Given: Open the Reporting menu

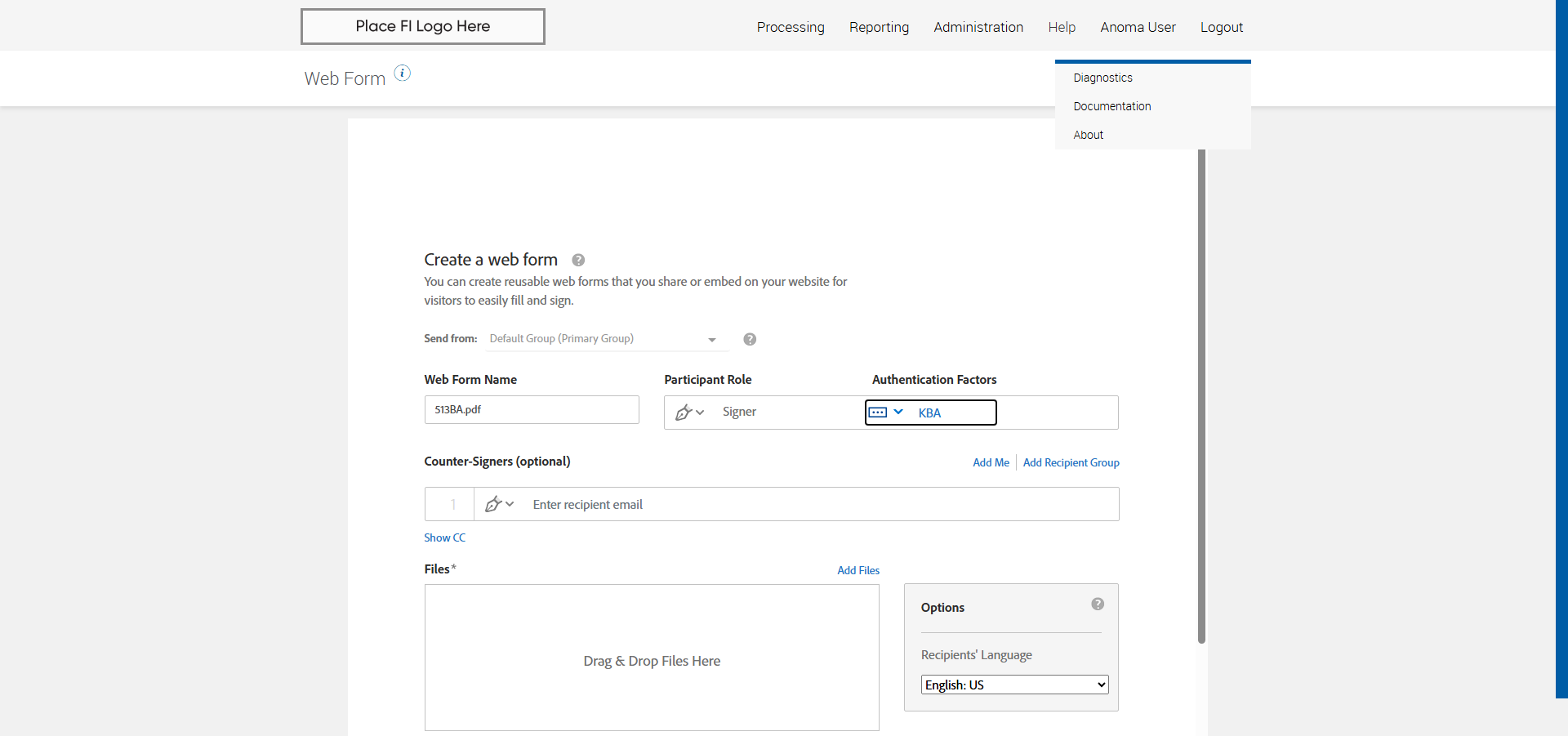Looking at the screenshot, I should [x=879, y=27].
